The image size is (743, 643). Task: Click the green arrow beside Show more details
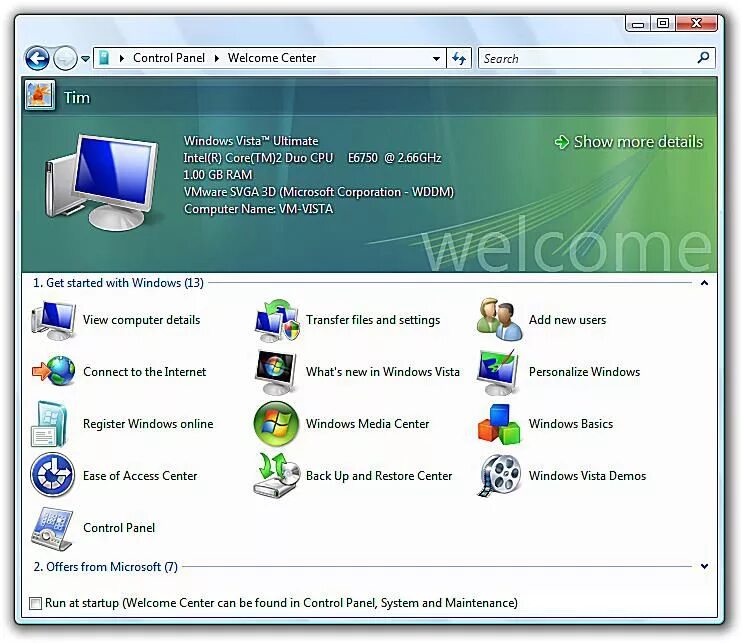(x=562, y=142)
